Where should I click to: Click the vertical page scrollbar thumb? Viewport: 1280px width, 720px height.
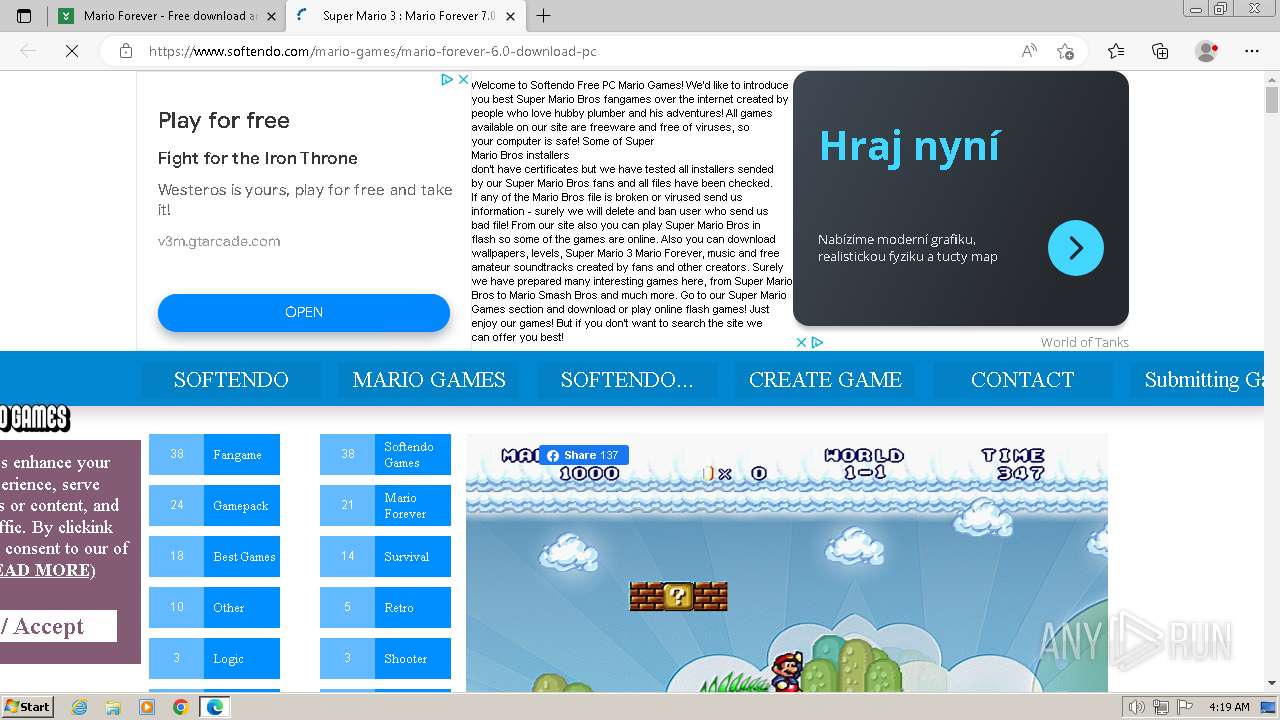[x=1272, y=100]
